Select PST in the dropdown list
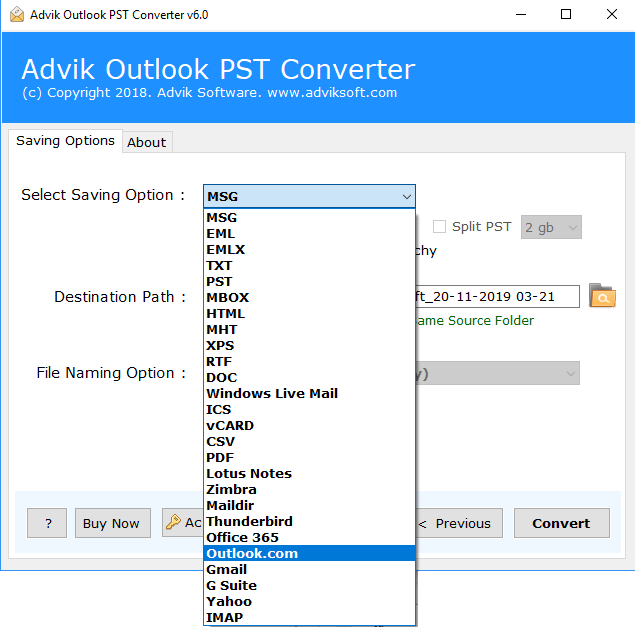Screen dimensions: 635x627 (309, 282)
